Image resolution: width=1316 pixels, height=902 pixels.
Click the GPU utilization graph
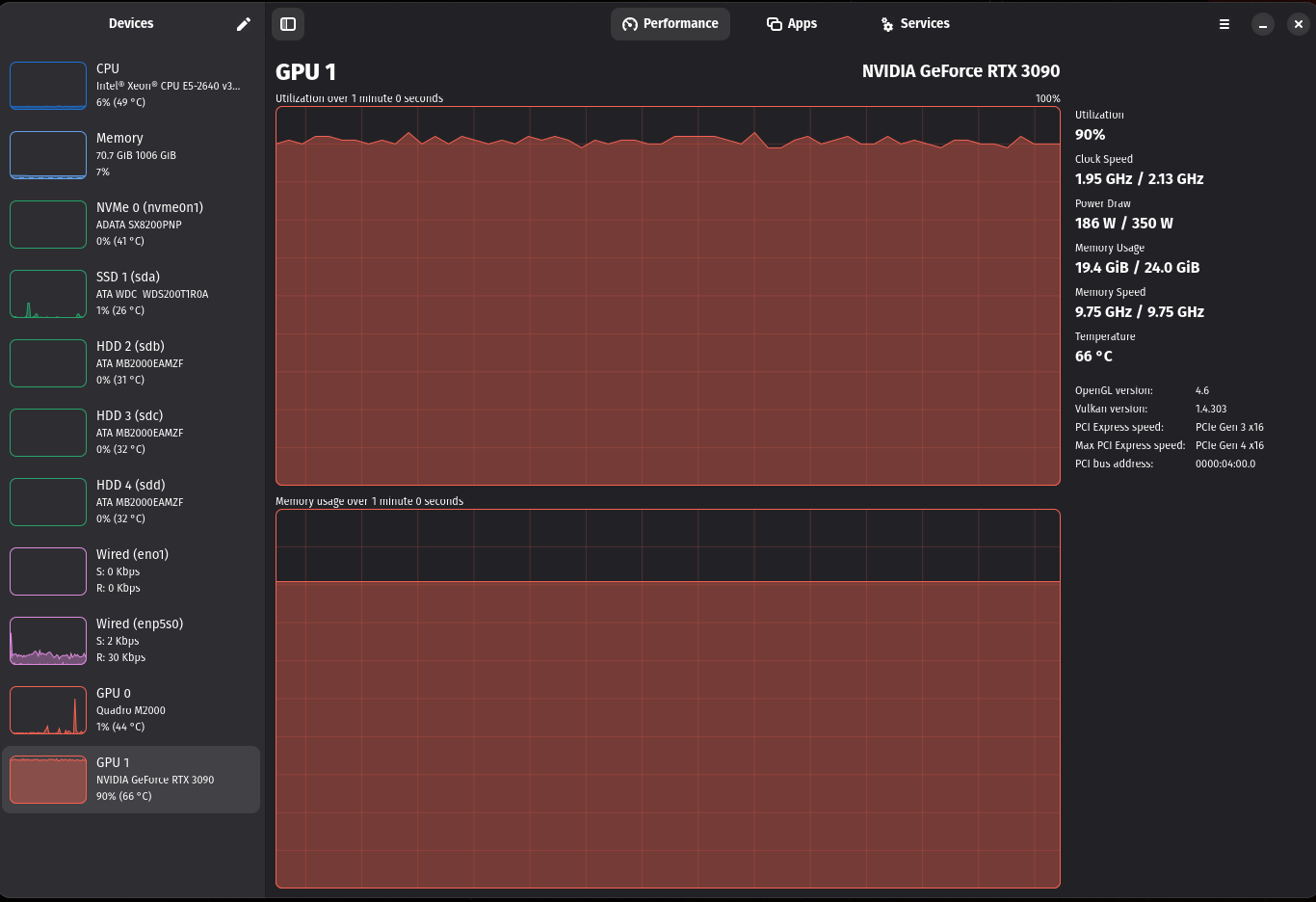point(668,296)
